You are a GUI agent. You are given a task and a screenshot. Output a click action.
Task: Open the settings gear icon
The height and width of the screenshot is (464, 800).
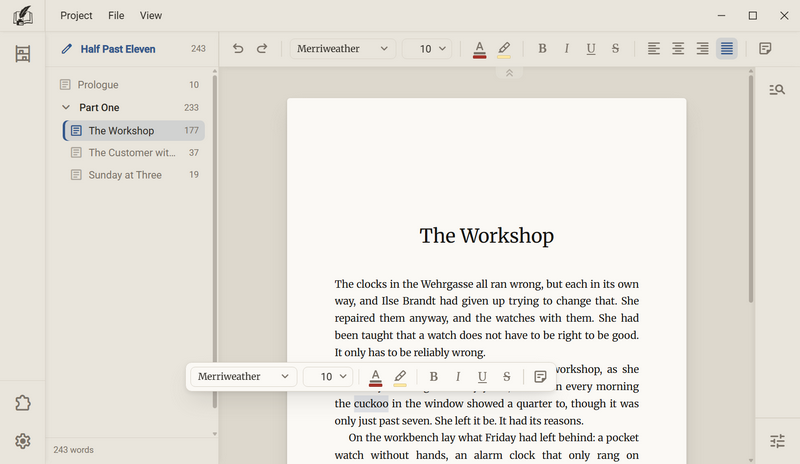(x=22, y=441)
